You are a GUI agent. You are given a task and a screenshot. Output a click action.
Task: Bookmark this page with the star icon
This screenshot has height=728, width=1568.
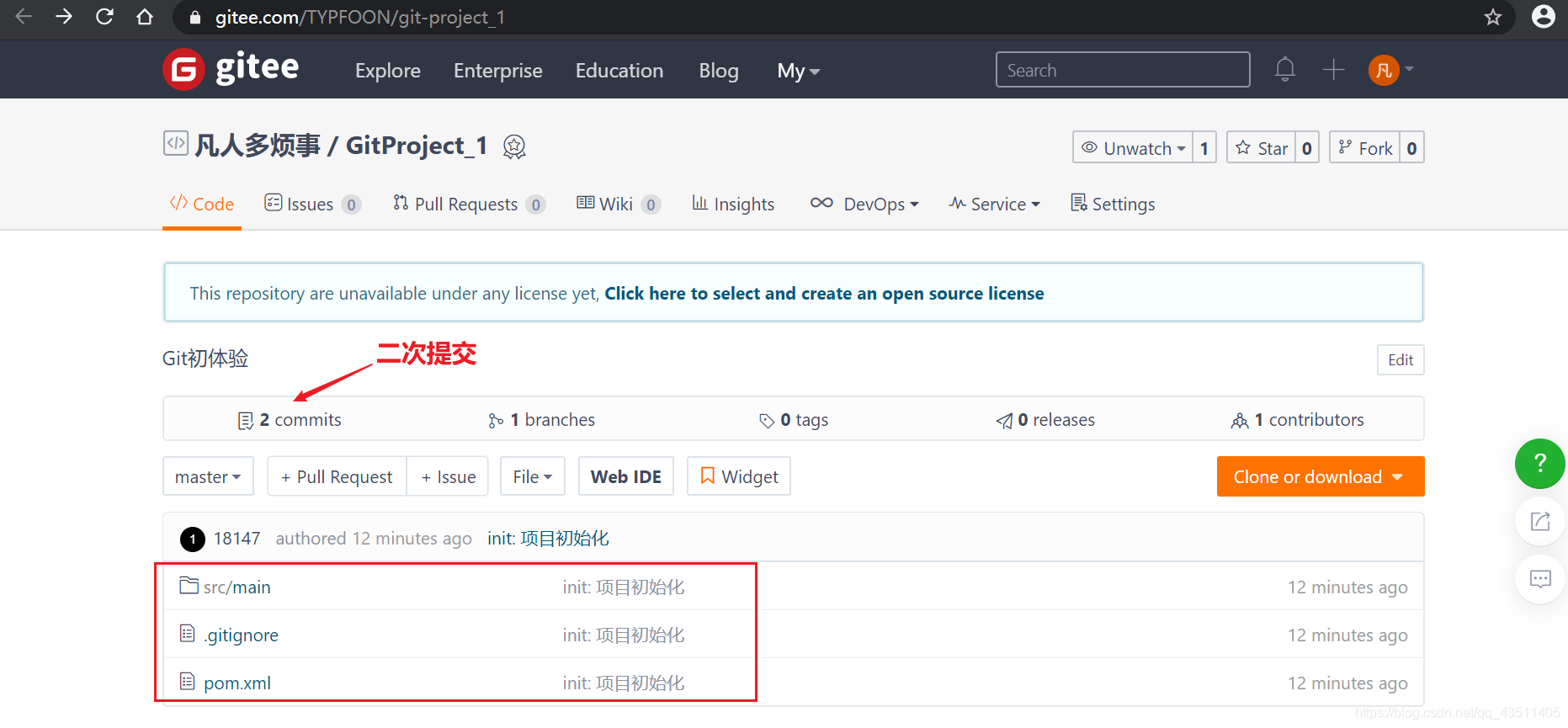click(x=1492, y=17)
